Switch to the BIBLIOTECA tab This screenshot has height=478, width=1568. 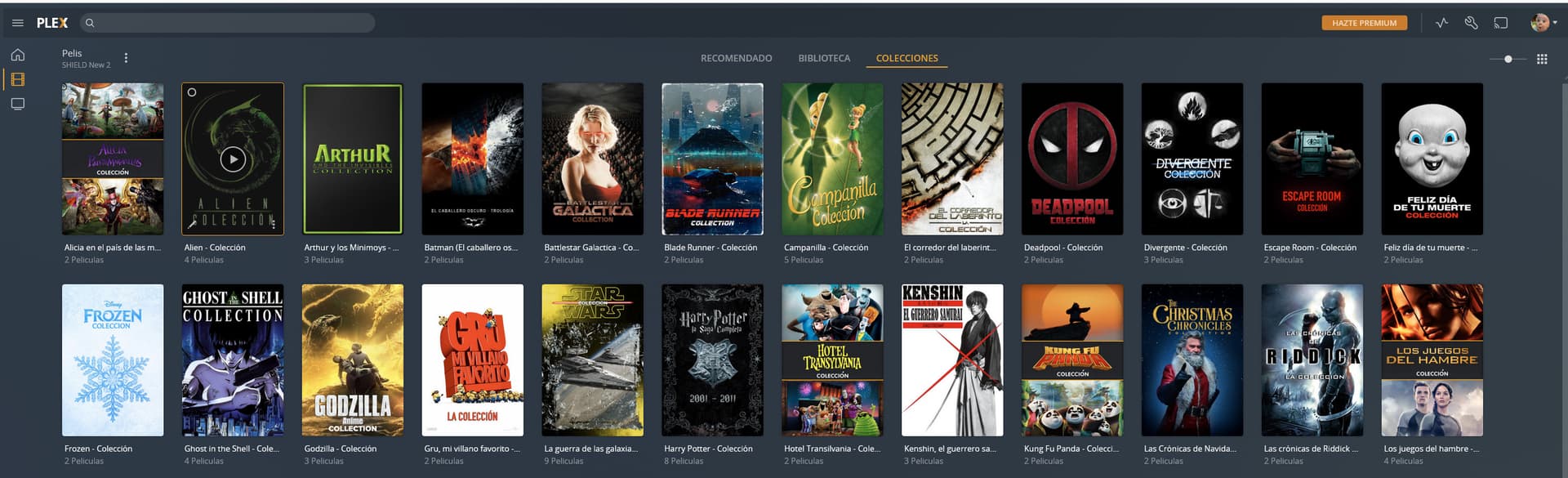pyautogui.click(x=824, y=58)
